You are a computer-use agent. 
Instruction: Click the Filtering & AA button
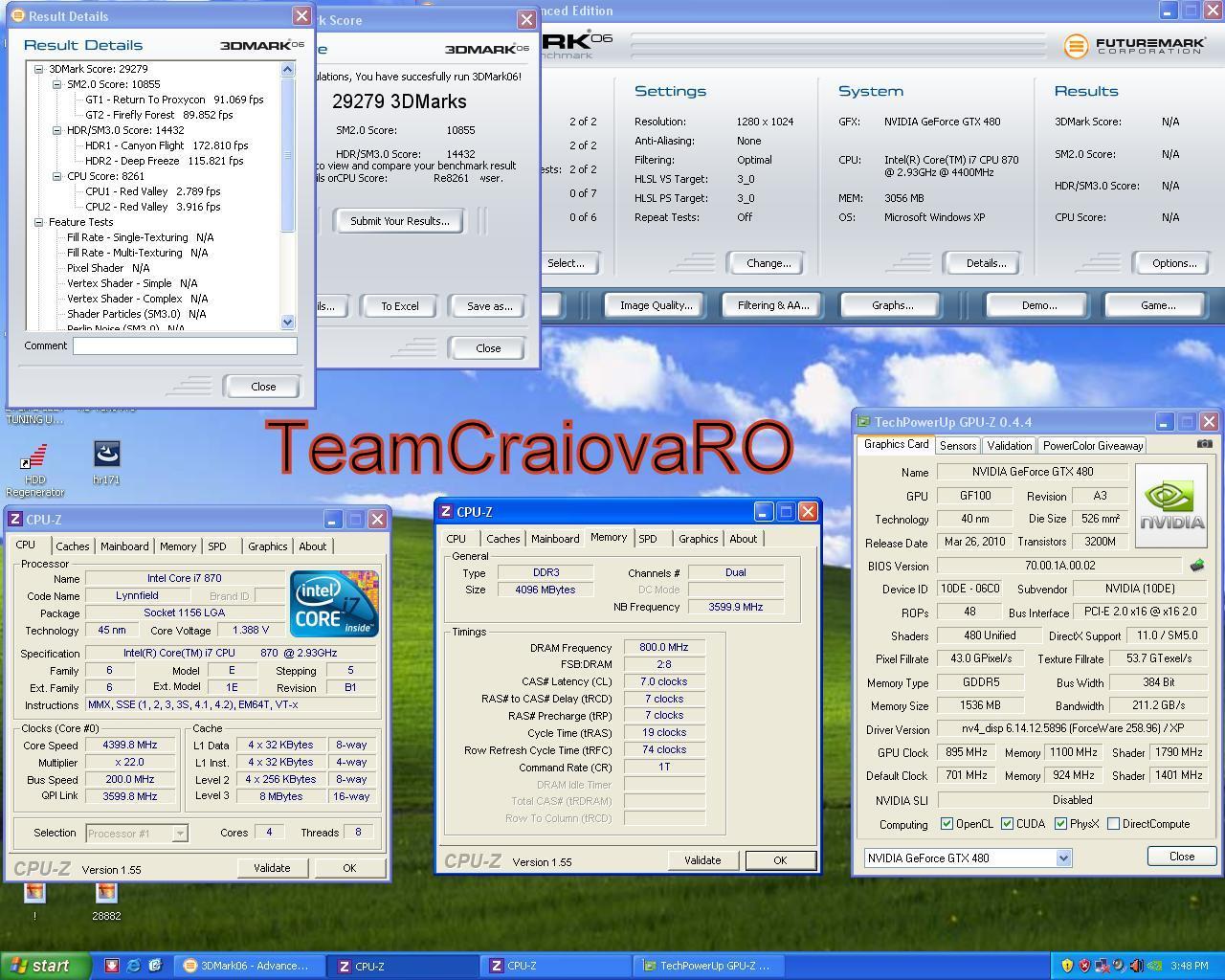pos(773,305)
